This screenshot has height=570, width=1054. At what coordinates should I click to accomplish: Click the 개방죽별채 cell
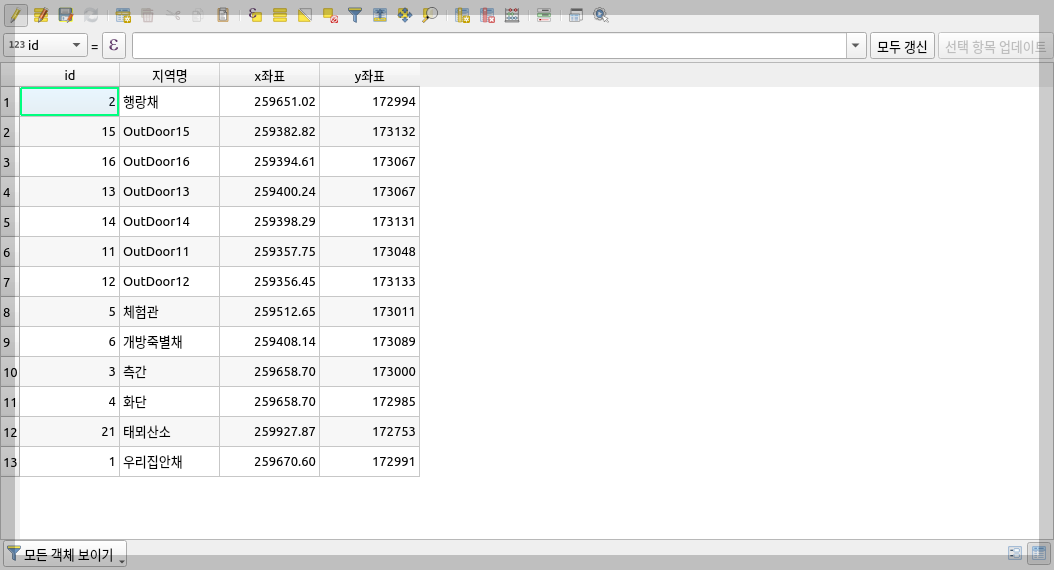click(x=169, y=341)
